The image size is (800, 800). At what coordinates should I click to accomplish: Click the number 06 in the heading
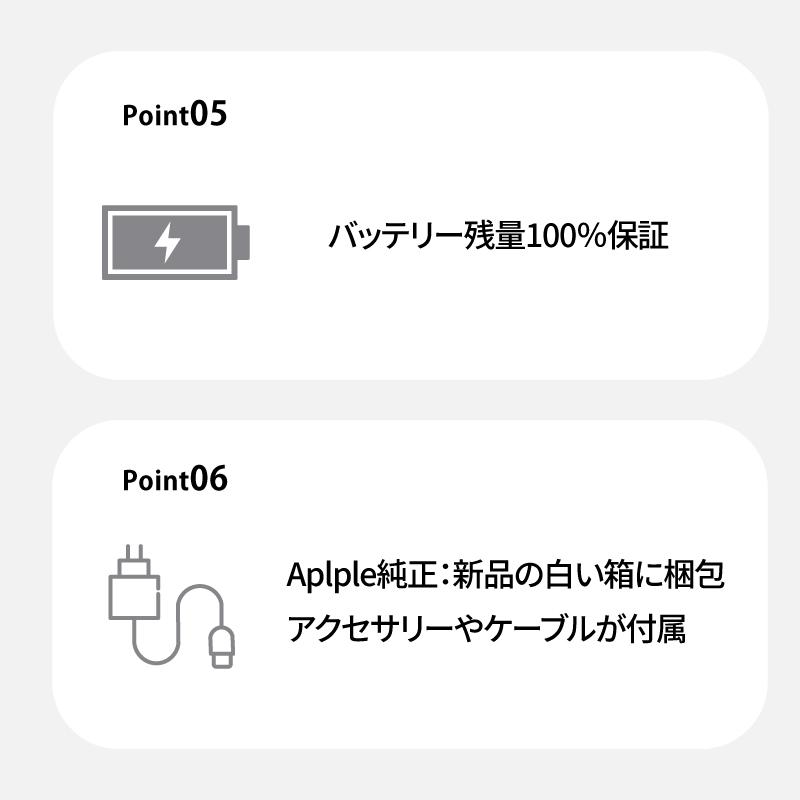click(208, 480)
